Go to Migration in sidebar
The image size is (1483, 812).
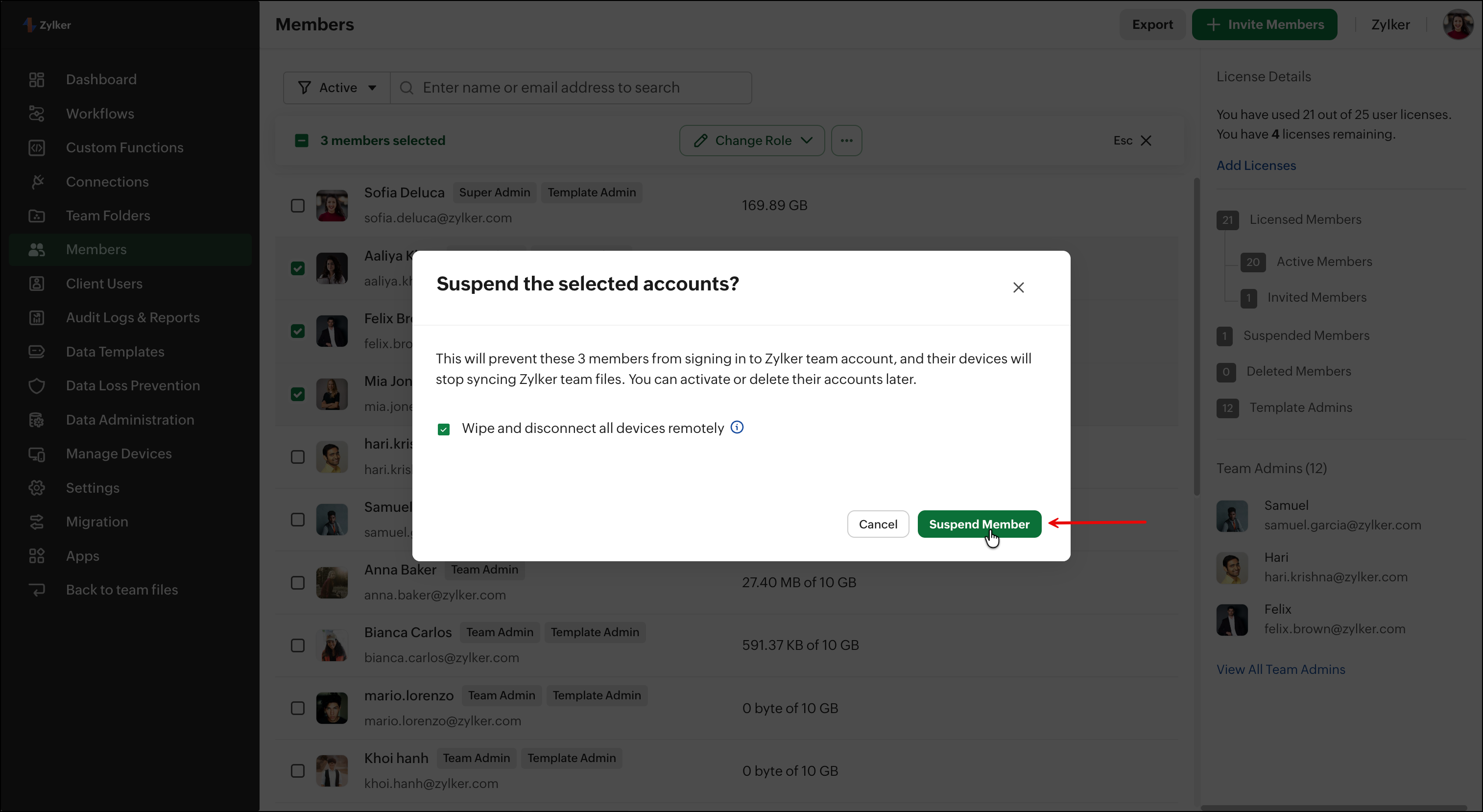tap(96, 522)
